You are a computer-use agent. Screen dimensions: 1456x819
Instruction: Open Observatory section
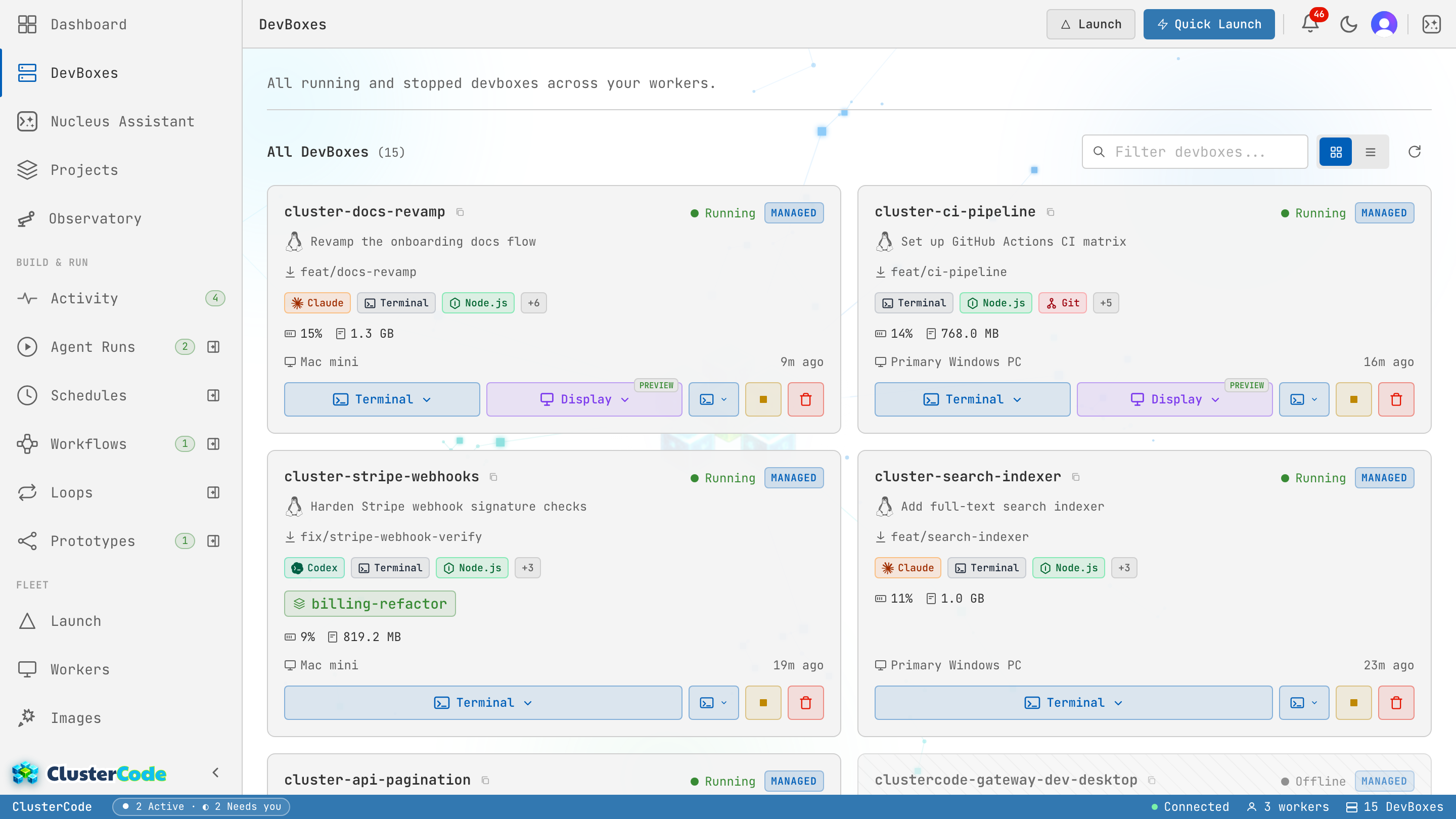coord(120,219)
